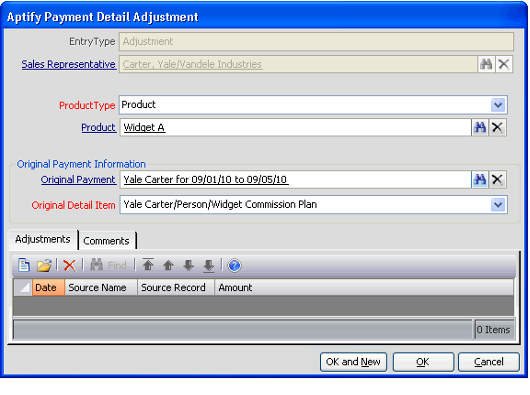Open the Sales Representative link
The height and width of the screenshot is (395, 530).
click(69, 64)
